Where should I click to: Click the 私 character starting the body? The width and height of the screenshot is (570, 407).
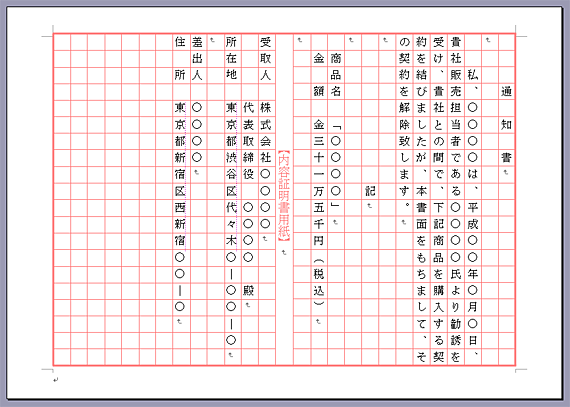472,75
